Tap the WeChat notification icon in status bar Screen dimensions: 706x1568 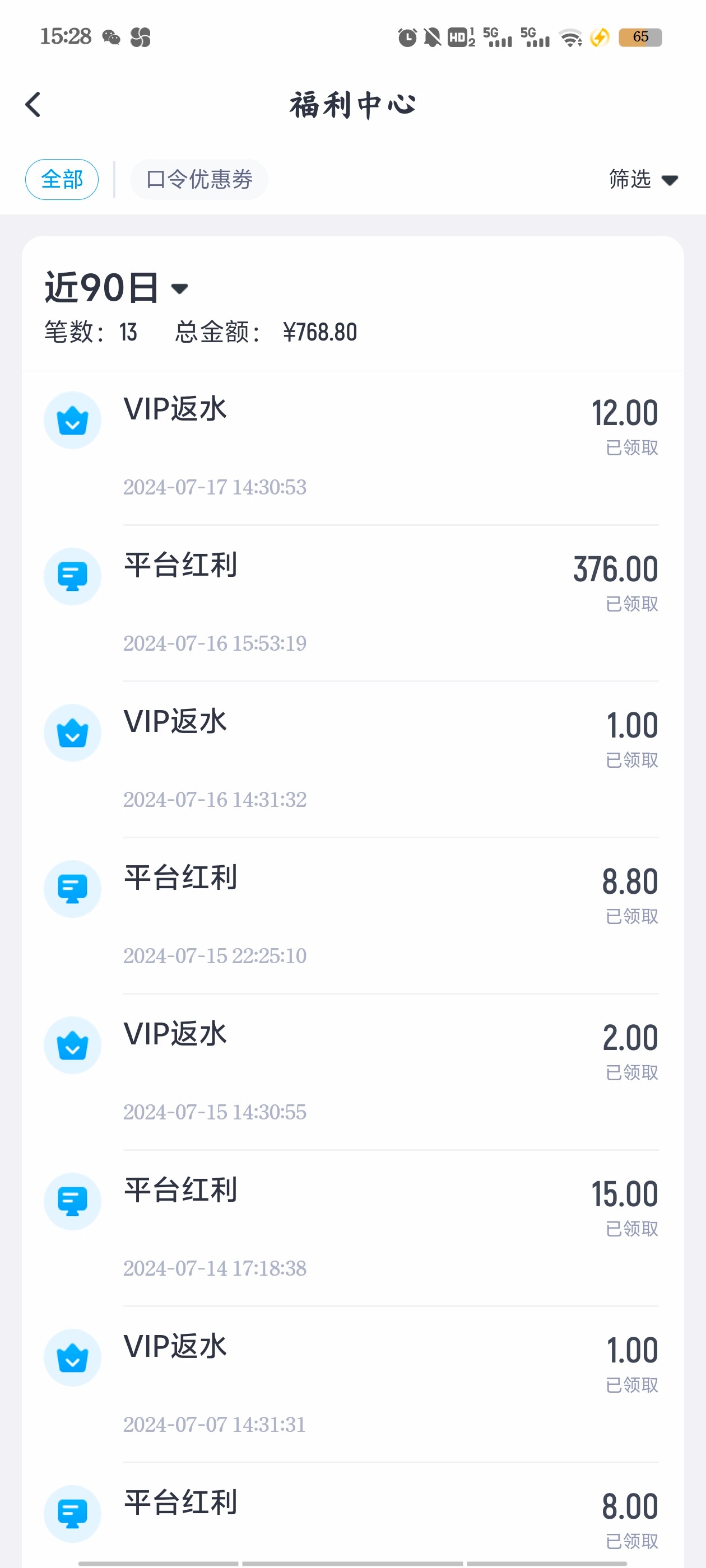[x=111, y=38]
